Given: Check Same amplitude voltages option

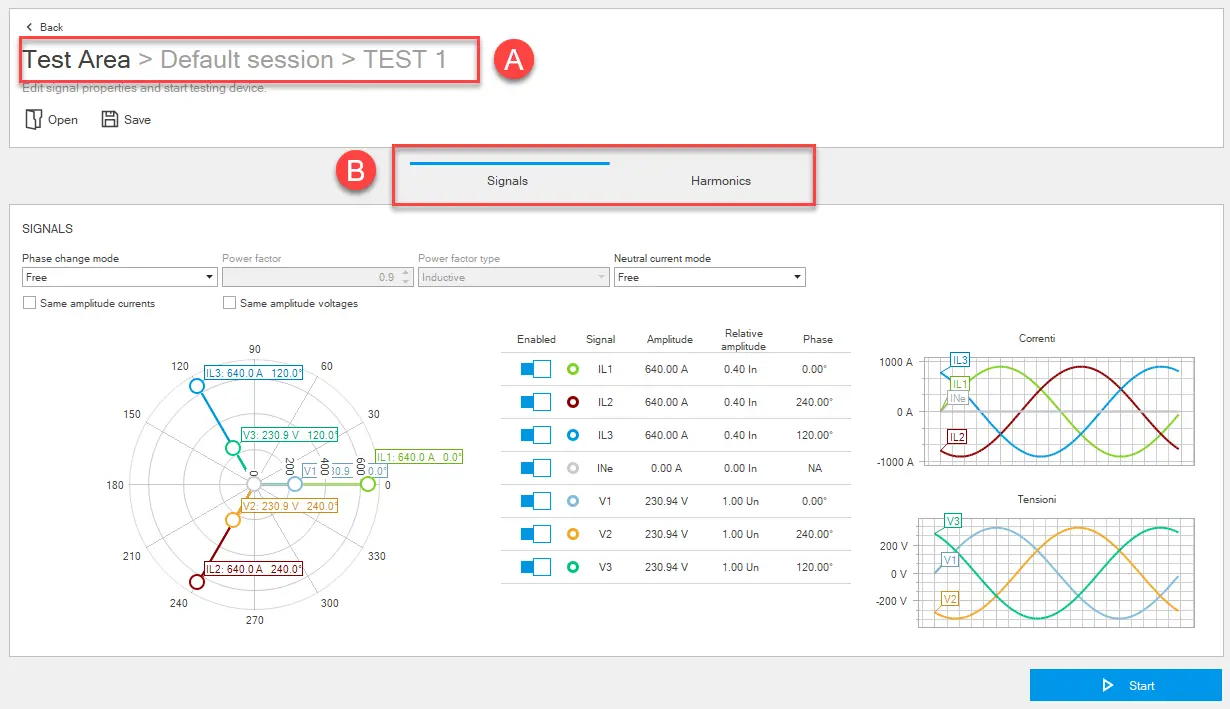Looking at the screenshot, I should (230, 303).
